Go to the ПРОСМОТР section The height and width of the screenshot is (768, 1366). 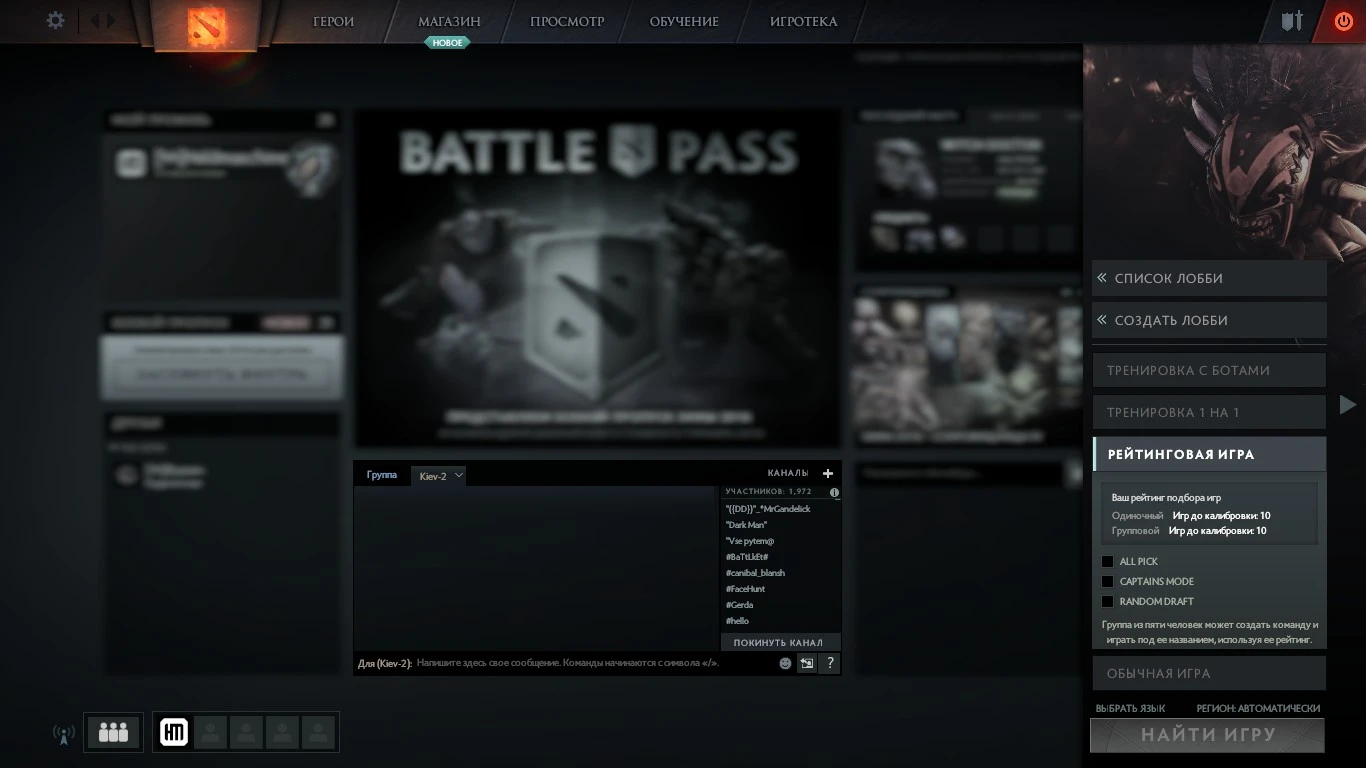(x=567, y=21)
